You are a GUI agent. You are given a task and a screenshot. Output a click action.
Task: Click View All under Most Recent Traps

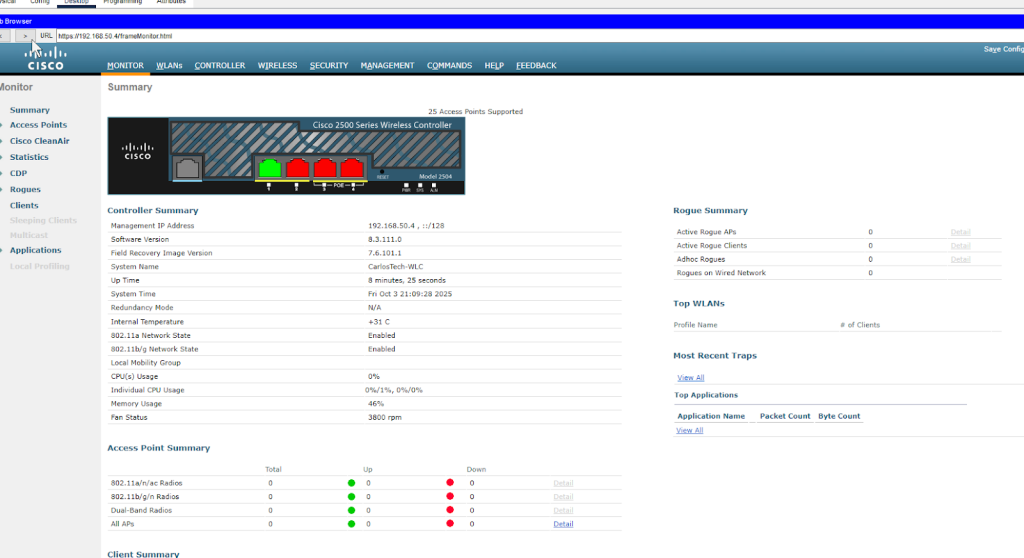click(690, 378)
